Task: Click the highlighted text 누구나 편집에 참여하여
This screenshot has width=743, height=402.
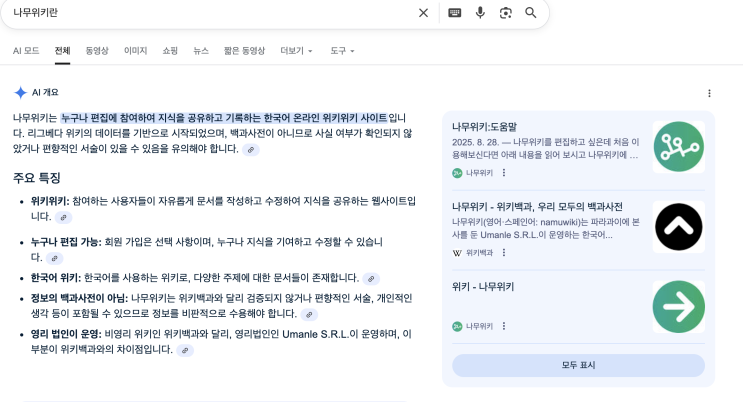Action: (x=109, y=118)
